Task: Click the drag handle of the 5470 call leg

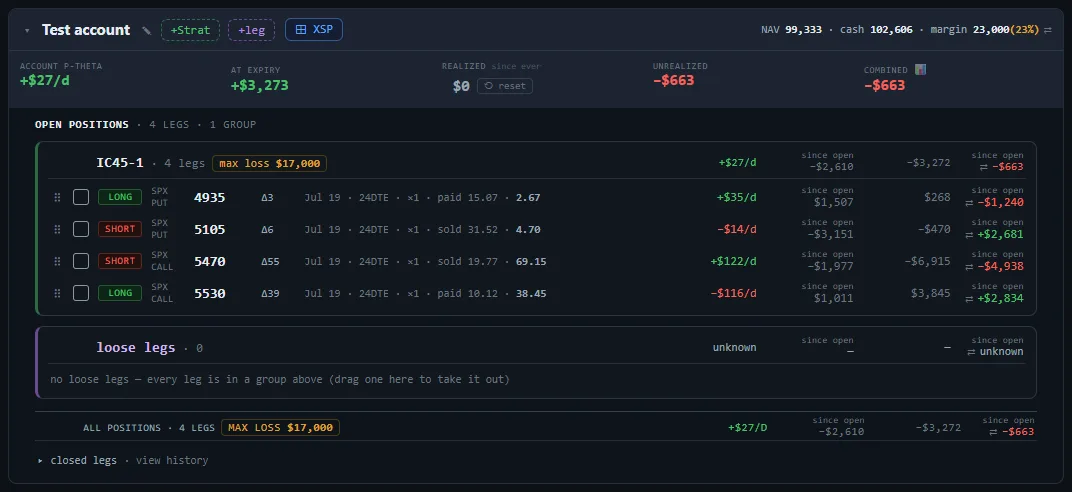Action: [x=57, y=261]
